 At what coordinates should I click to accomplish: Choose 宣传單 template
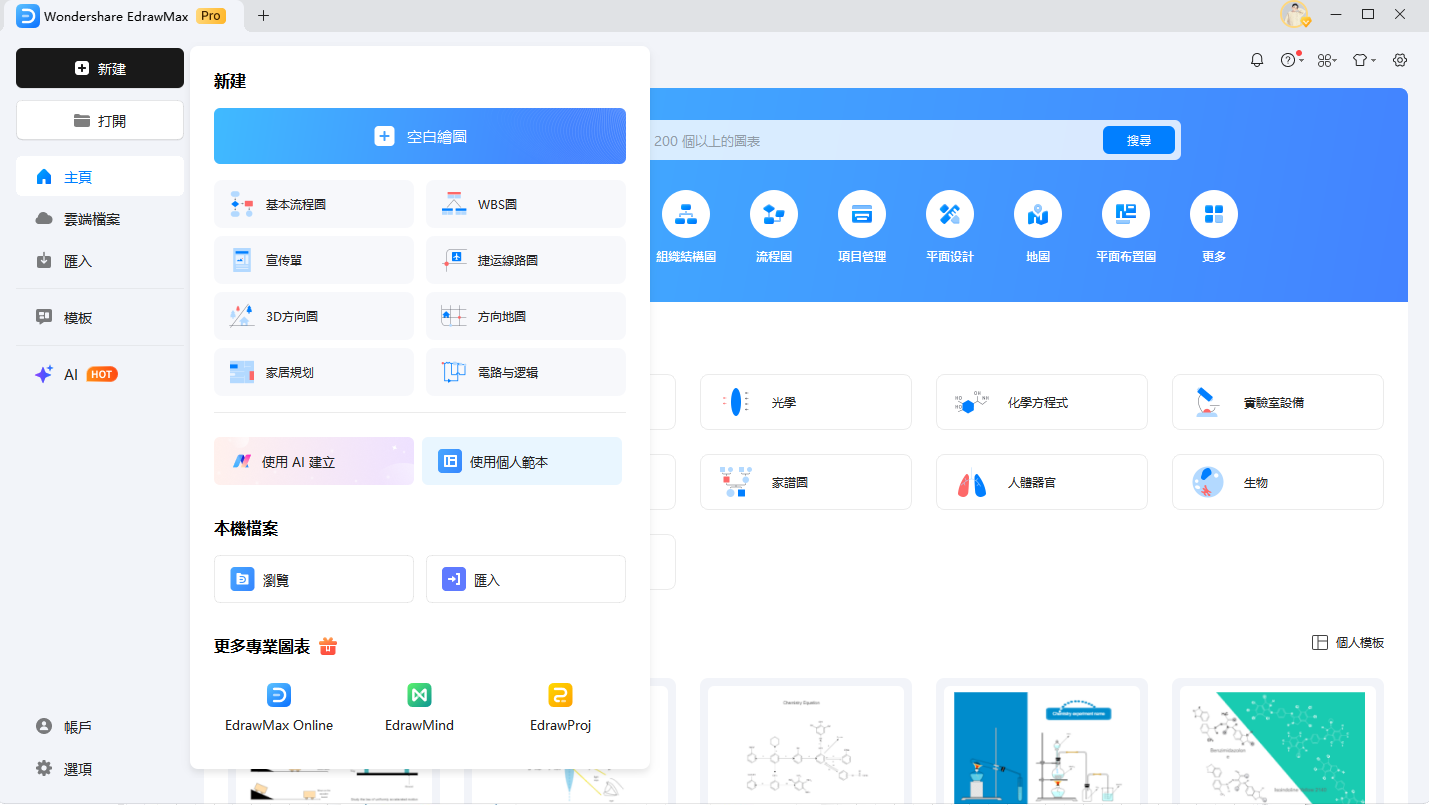[x=314, y=260]
